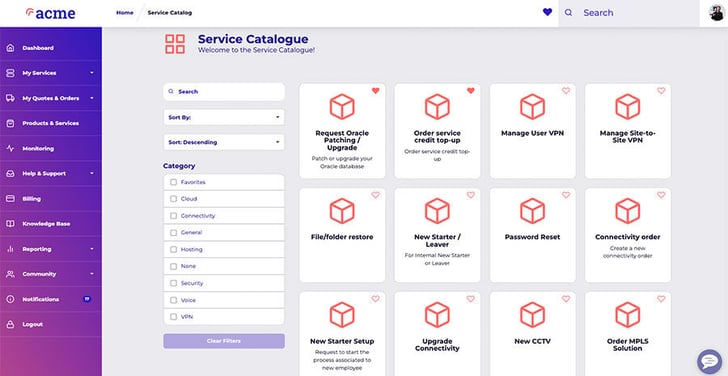This screenshot has height=376, width=728.
Task: Click the catalogue Search input field
Action: pos(224,92)
